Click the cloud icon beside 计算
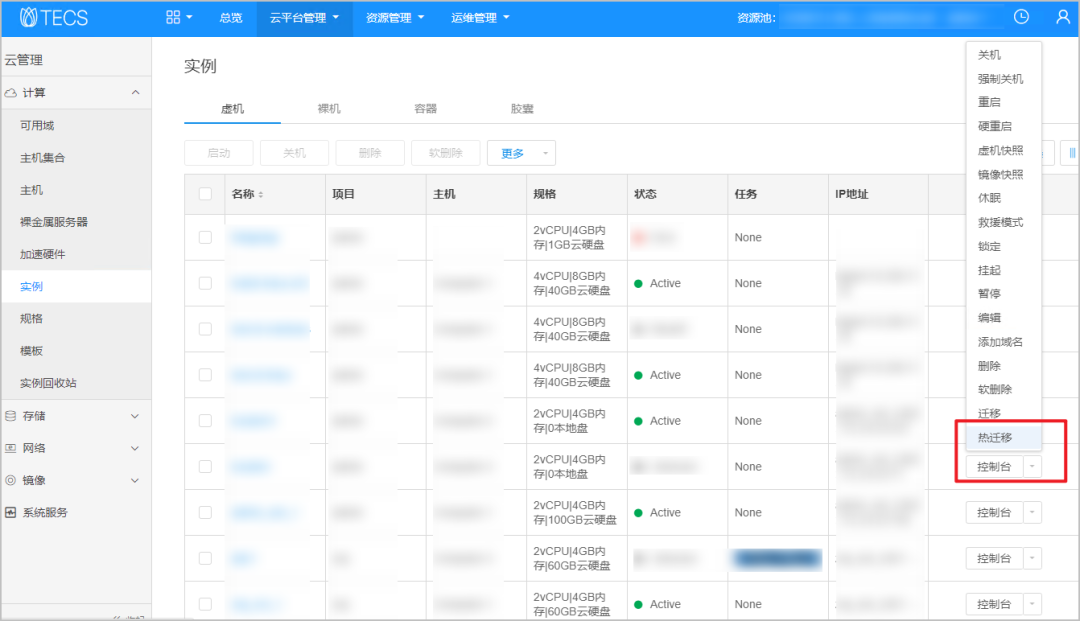The height and width of the screenshot is (621, 1080). [11, 93]
